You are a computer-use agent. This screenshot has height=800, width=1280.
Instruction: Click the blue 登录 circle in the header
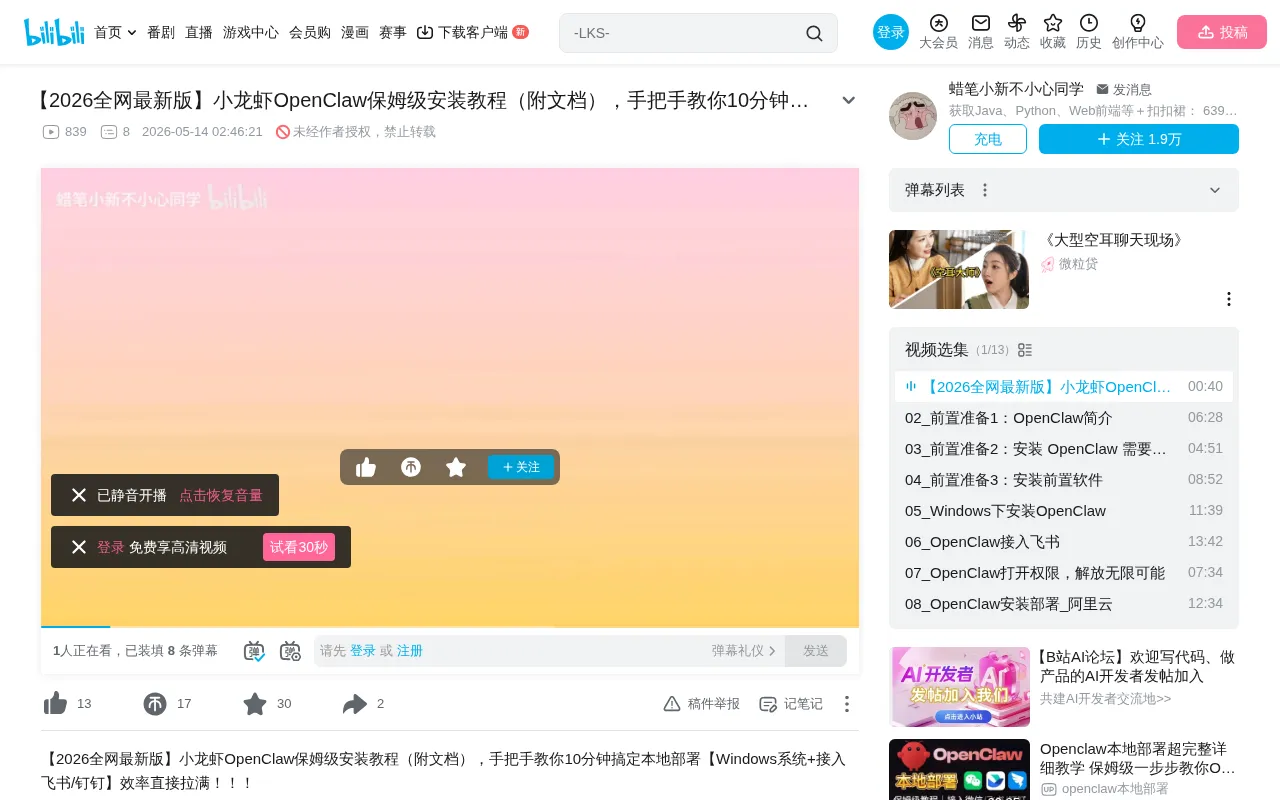point(891,32)
